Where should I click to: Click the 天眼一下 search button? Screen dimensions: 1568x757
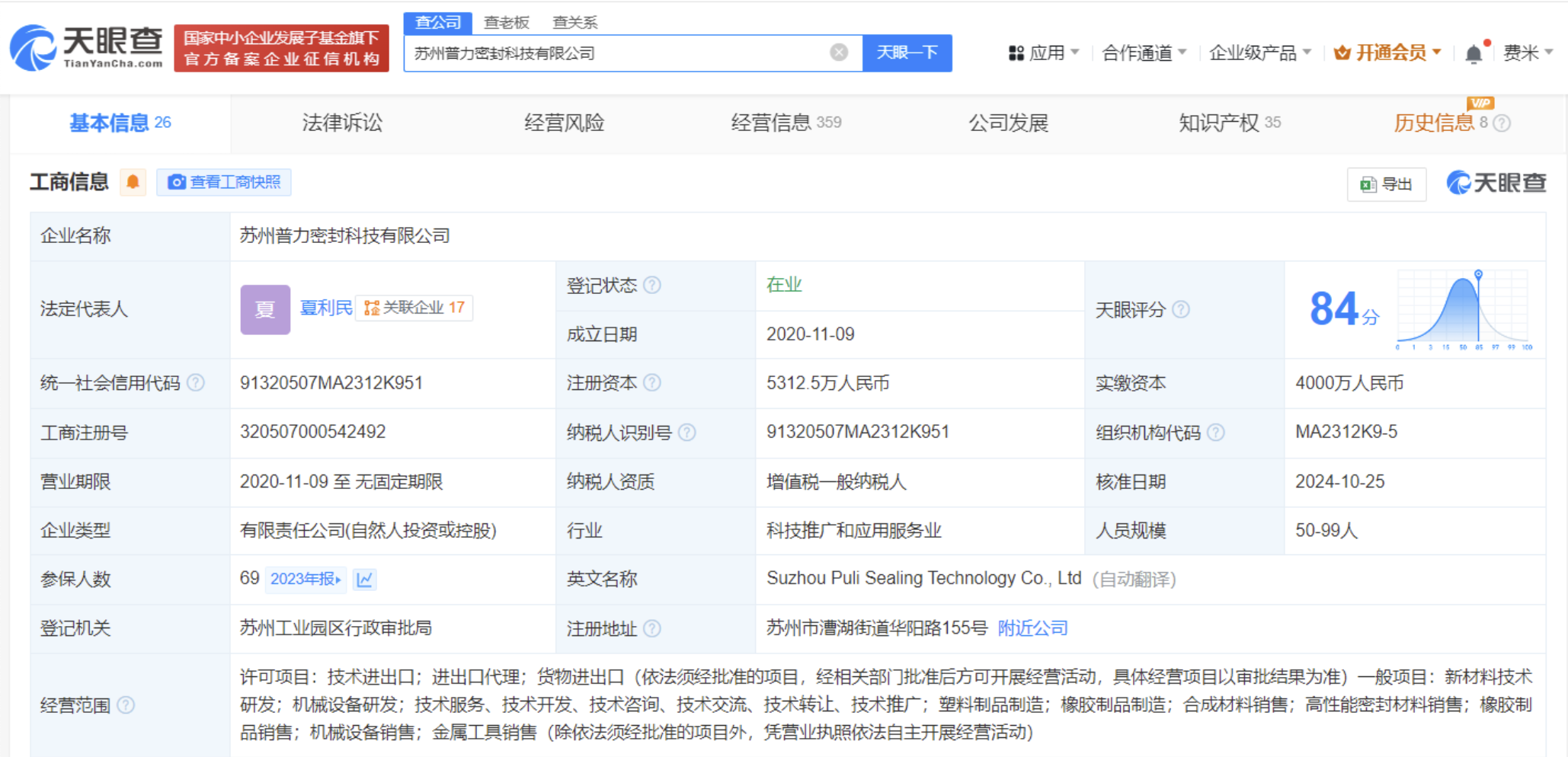click(907, 53)
